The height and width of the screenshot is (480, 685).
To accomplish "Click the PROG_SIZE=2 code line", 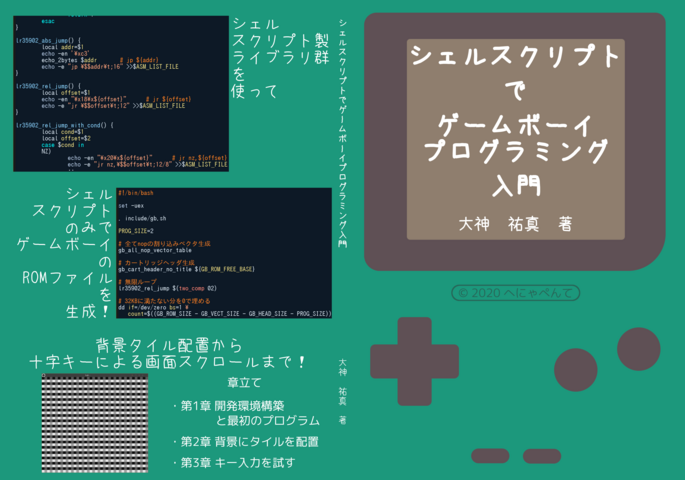I will (135, 231).
